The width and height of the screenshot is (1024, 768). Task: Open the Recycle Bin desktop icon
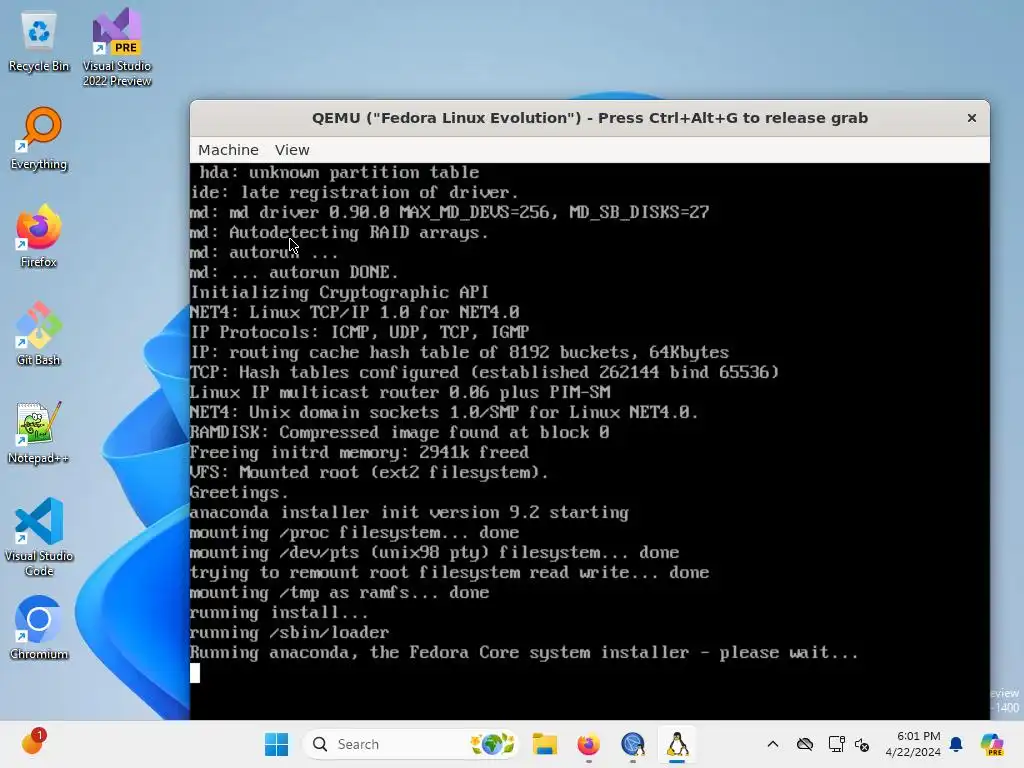(39, 42)
